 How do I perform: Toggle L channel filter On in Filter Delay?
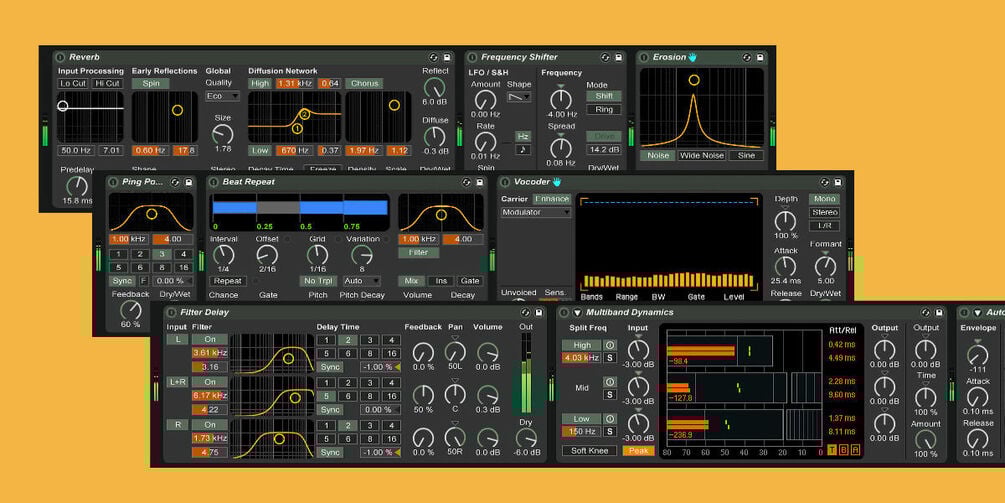pos(210,340)
